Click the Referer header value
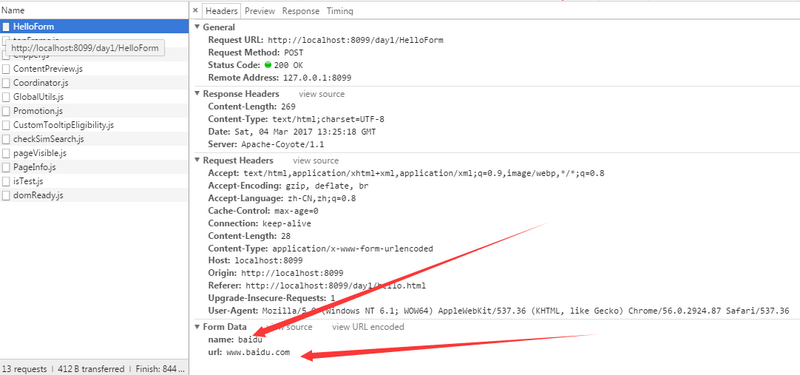Image resolution: width=800 pixels, height=375 pixels. coord(336,286)
